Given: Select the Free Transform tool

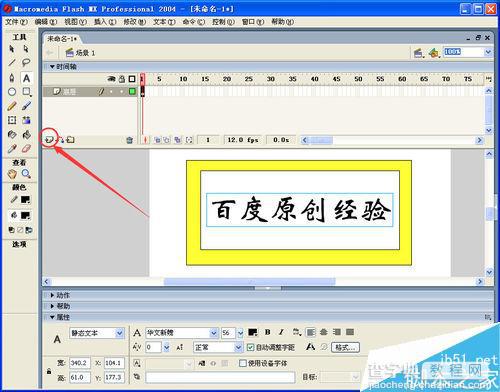Looking at the screenshot, I should pyautogui.click(x=12, y=120).
